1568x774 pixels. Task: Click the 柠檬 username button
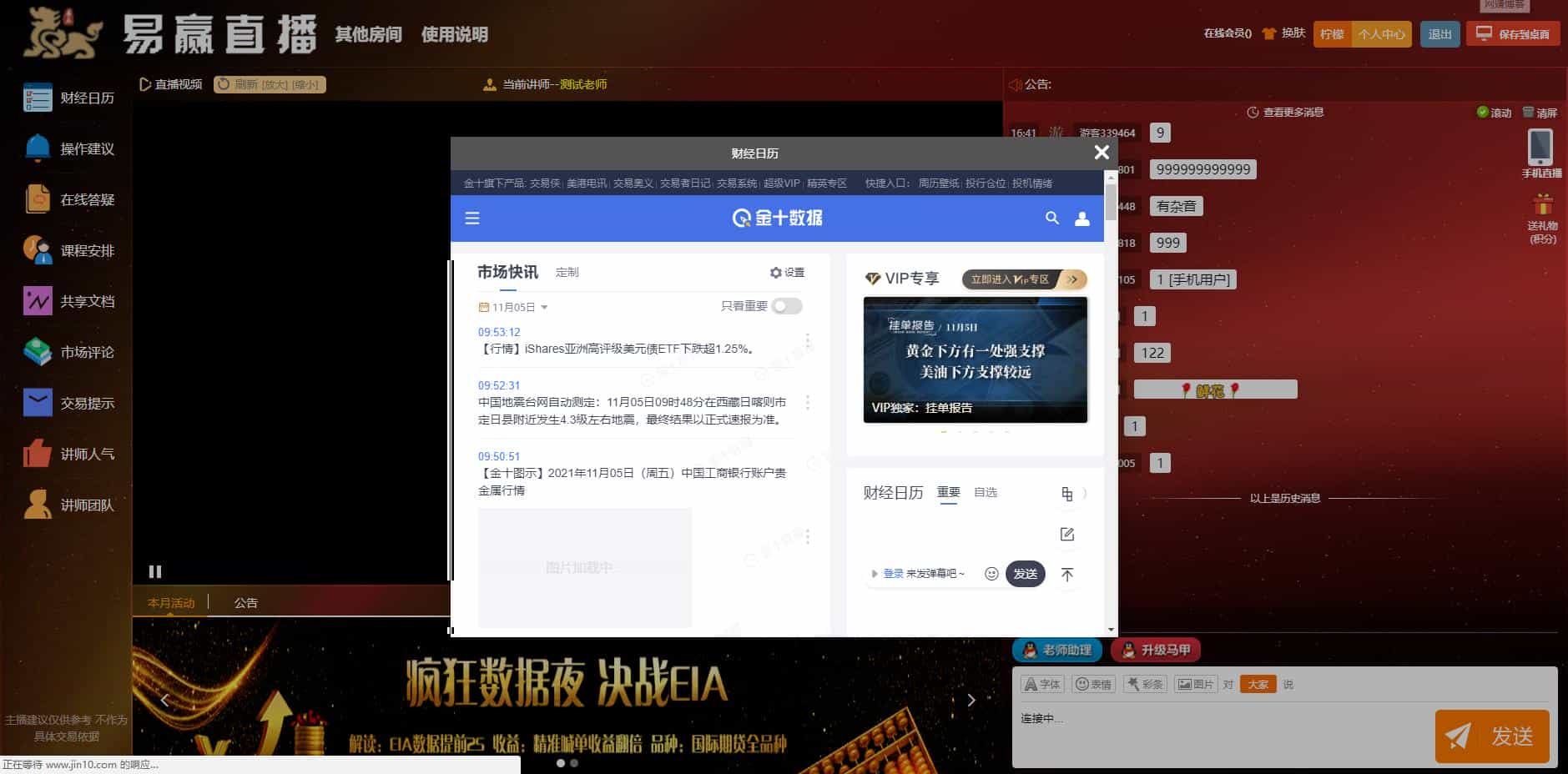(x=1332, y=34)
